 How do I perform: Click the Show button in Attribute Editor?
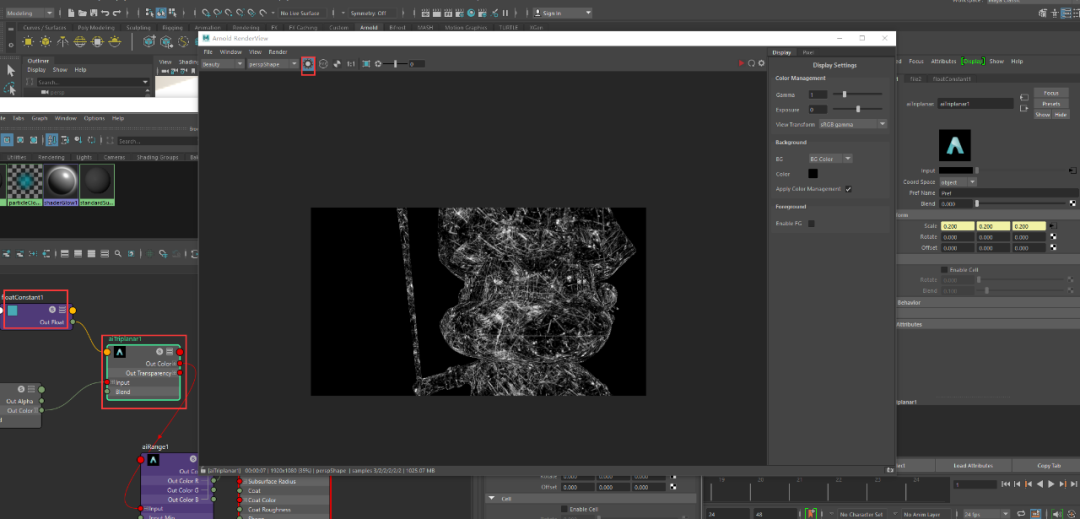pos(1043,114)
